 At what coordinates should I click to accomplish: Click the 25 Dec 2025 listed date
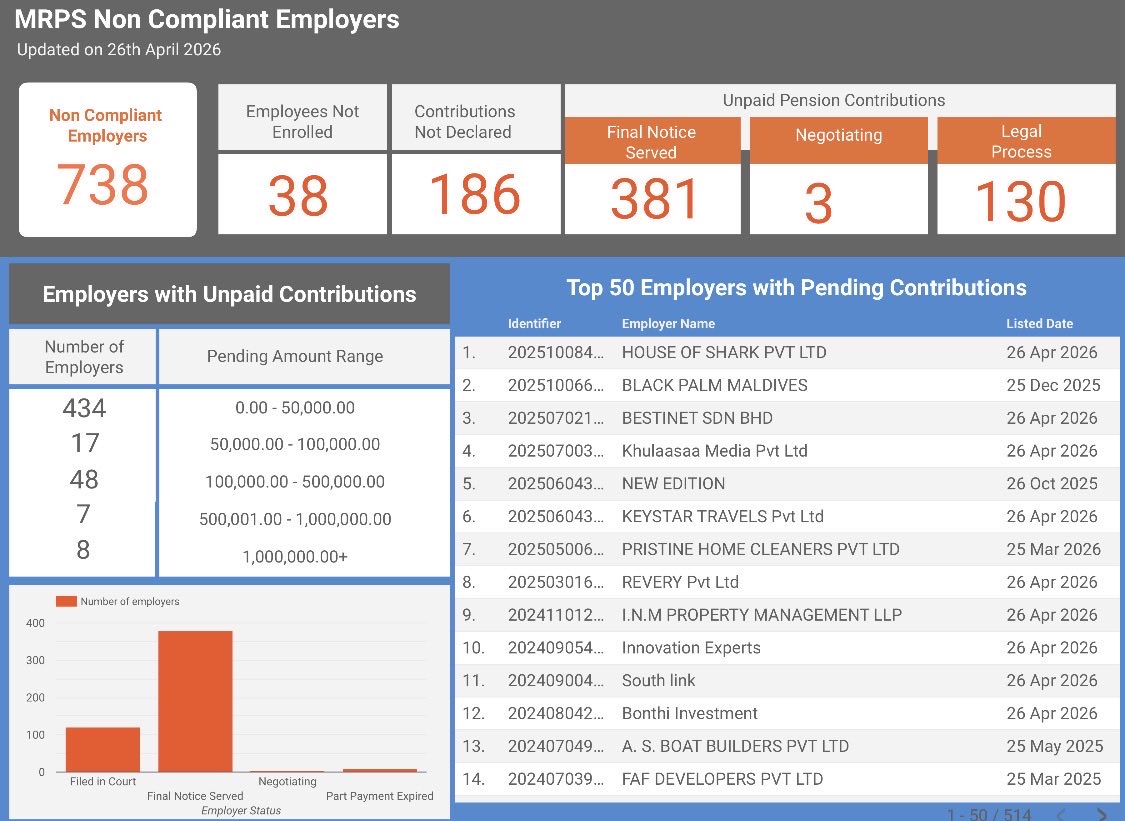[1053, 385]
